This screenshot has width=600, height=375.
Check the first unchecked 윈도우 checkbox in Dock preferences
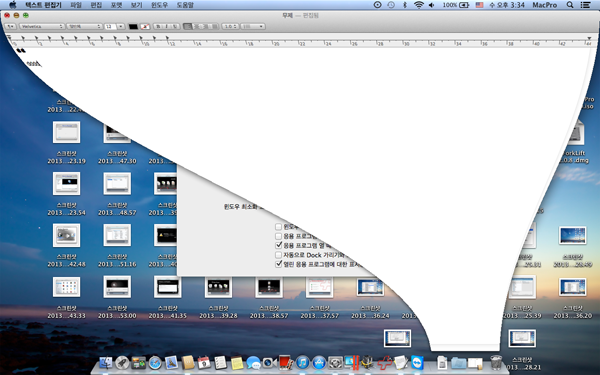pyautogui.click(x=279, y=227)
